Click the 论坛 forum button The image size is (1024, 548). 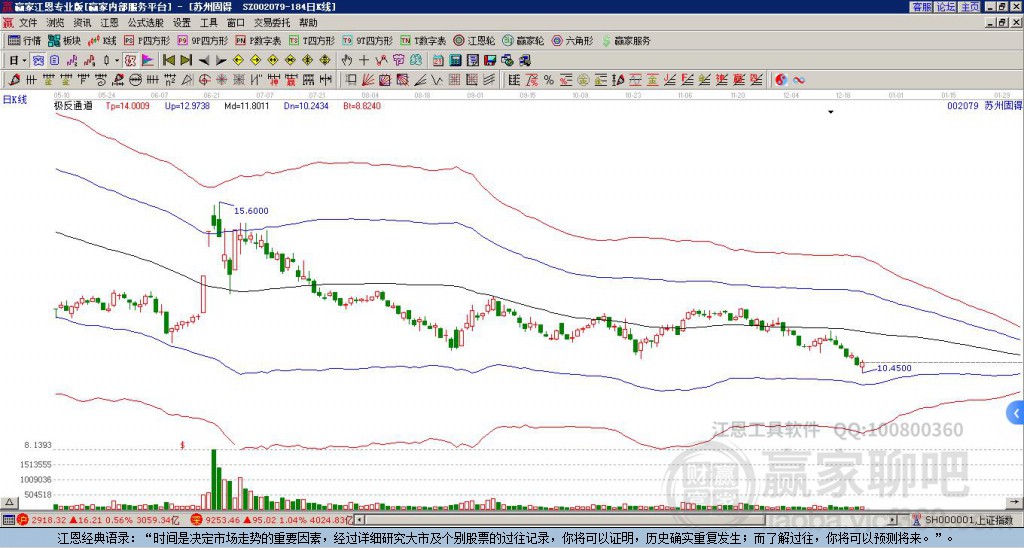click(x=946, y=7)
